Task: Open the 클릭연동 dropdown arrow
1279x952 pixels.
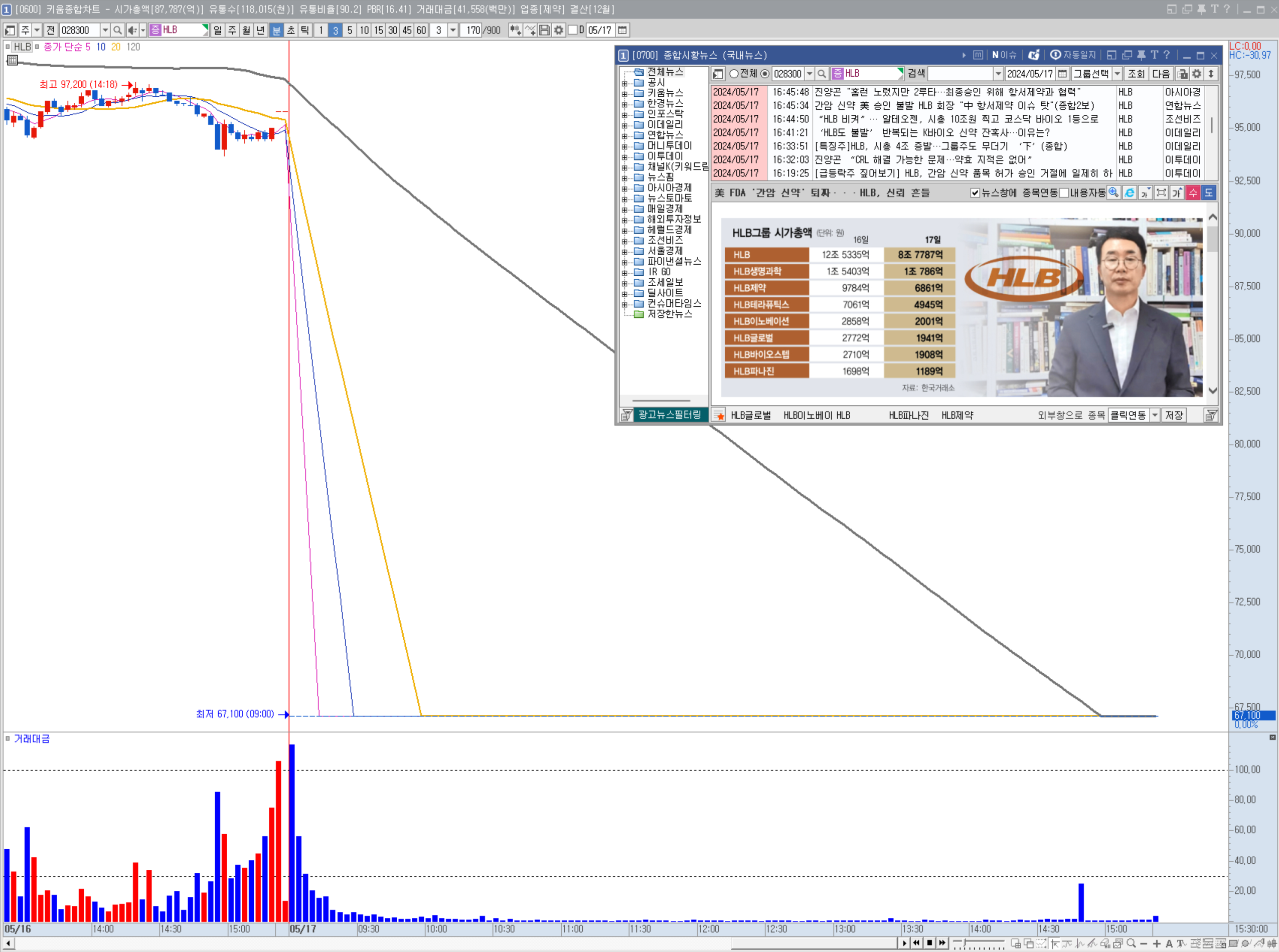Action: pyautogui.click(x=1155, y=415)
